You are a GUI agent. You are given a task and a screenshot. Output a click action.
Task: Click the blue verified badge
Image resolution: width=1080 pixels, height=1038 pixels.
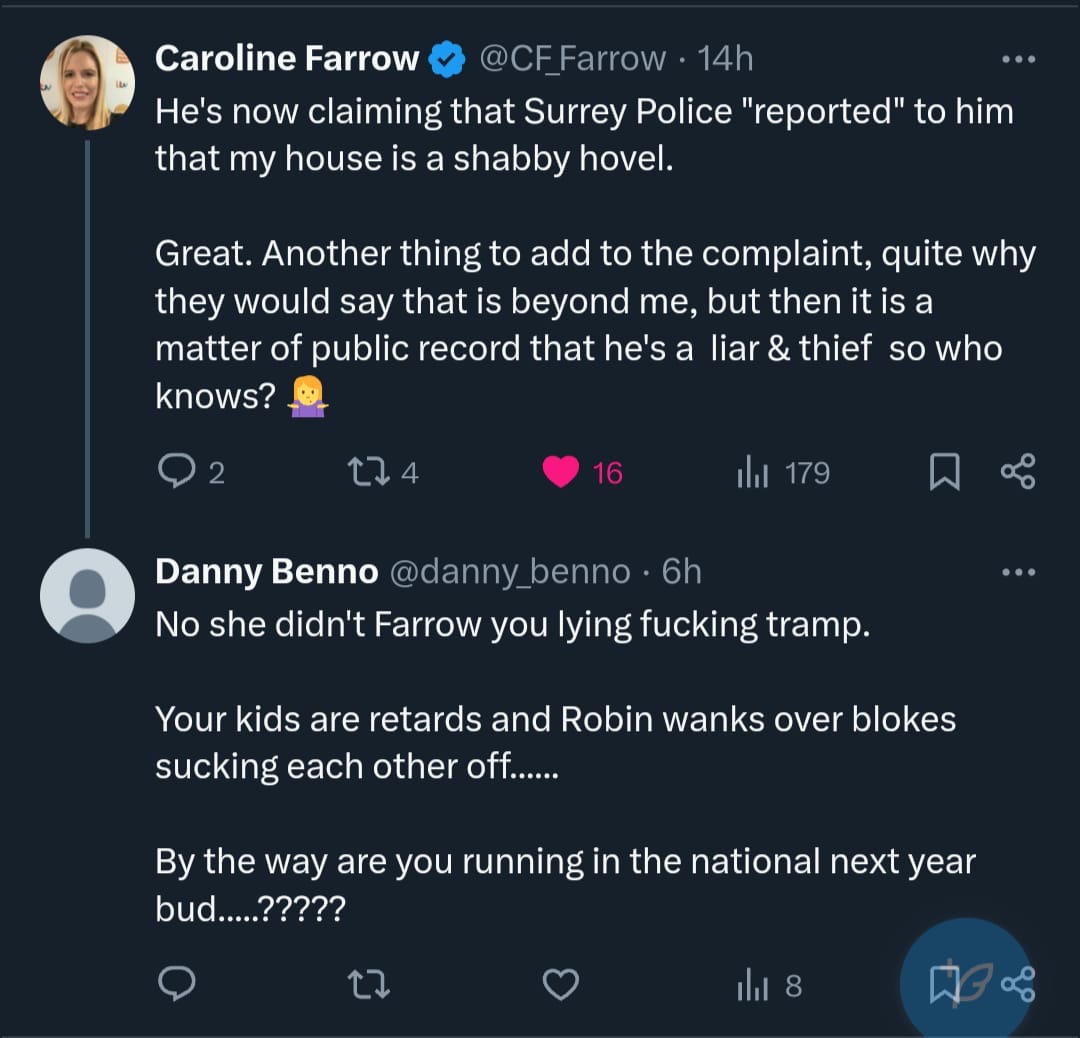click(446, 60)
